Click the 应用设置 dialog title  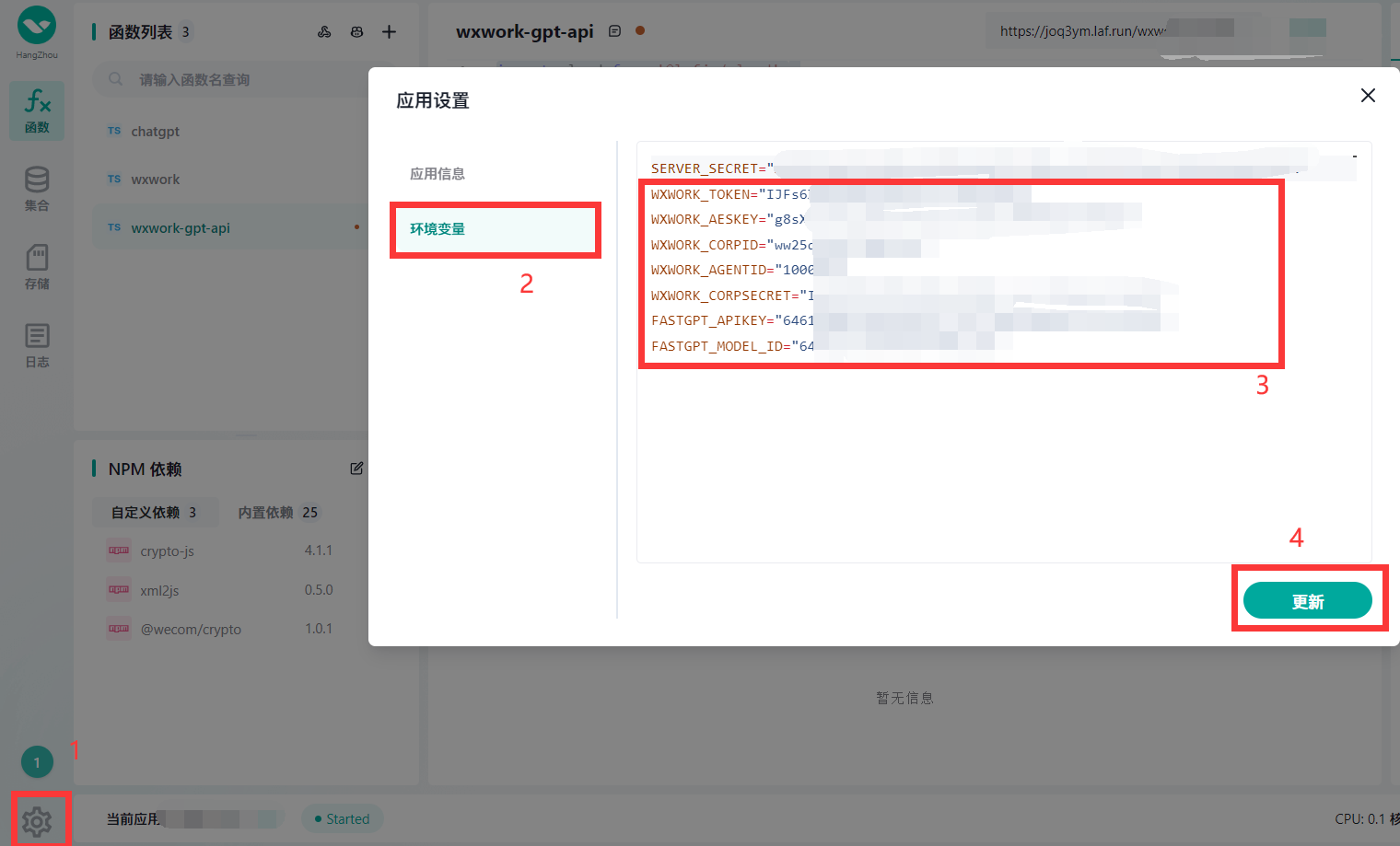click(x=433, y=100)
